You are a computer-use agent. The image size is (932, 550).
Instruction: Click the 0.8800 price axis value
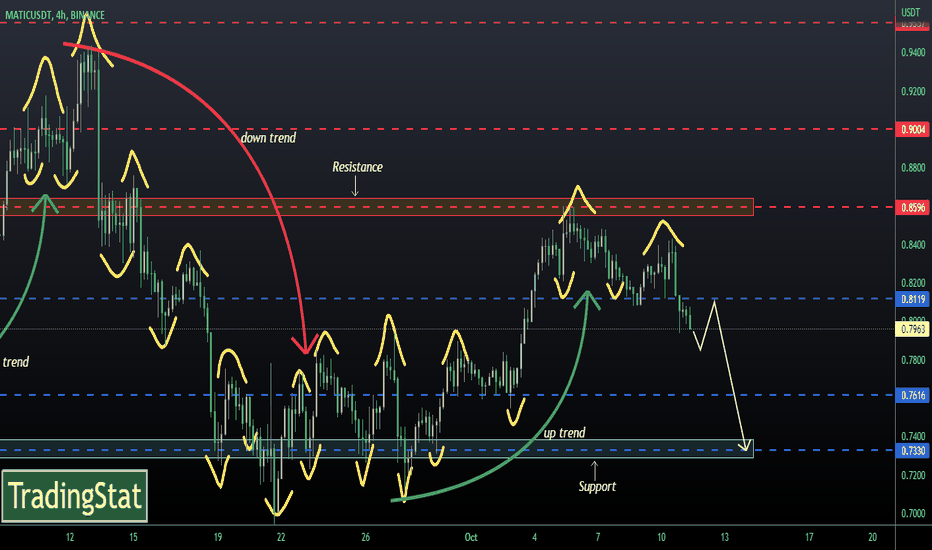pyautogui.click(x=913, y=168)
